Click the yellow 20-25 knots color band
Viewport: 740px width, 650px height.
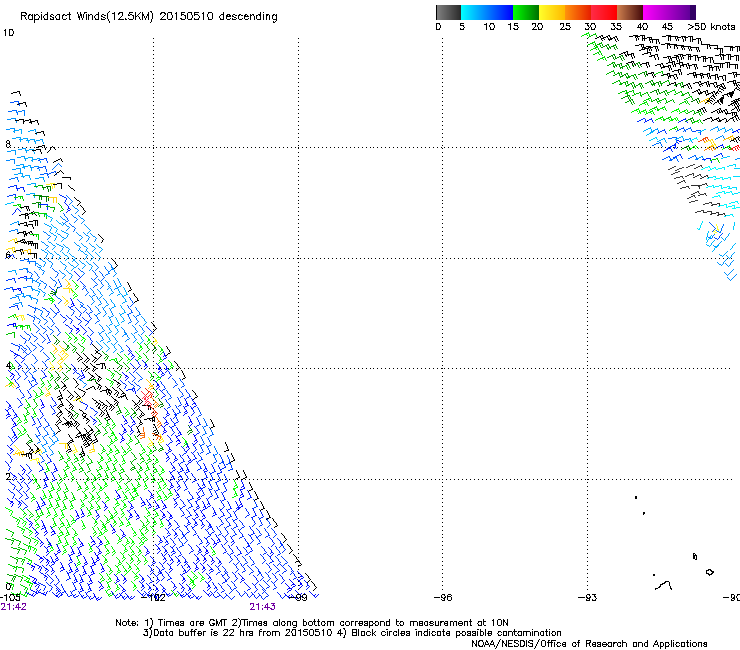[552, 12]
